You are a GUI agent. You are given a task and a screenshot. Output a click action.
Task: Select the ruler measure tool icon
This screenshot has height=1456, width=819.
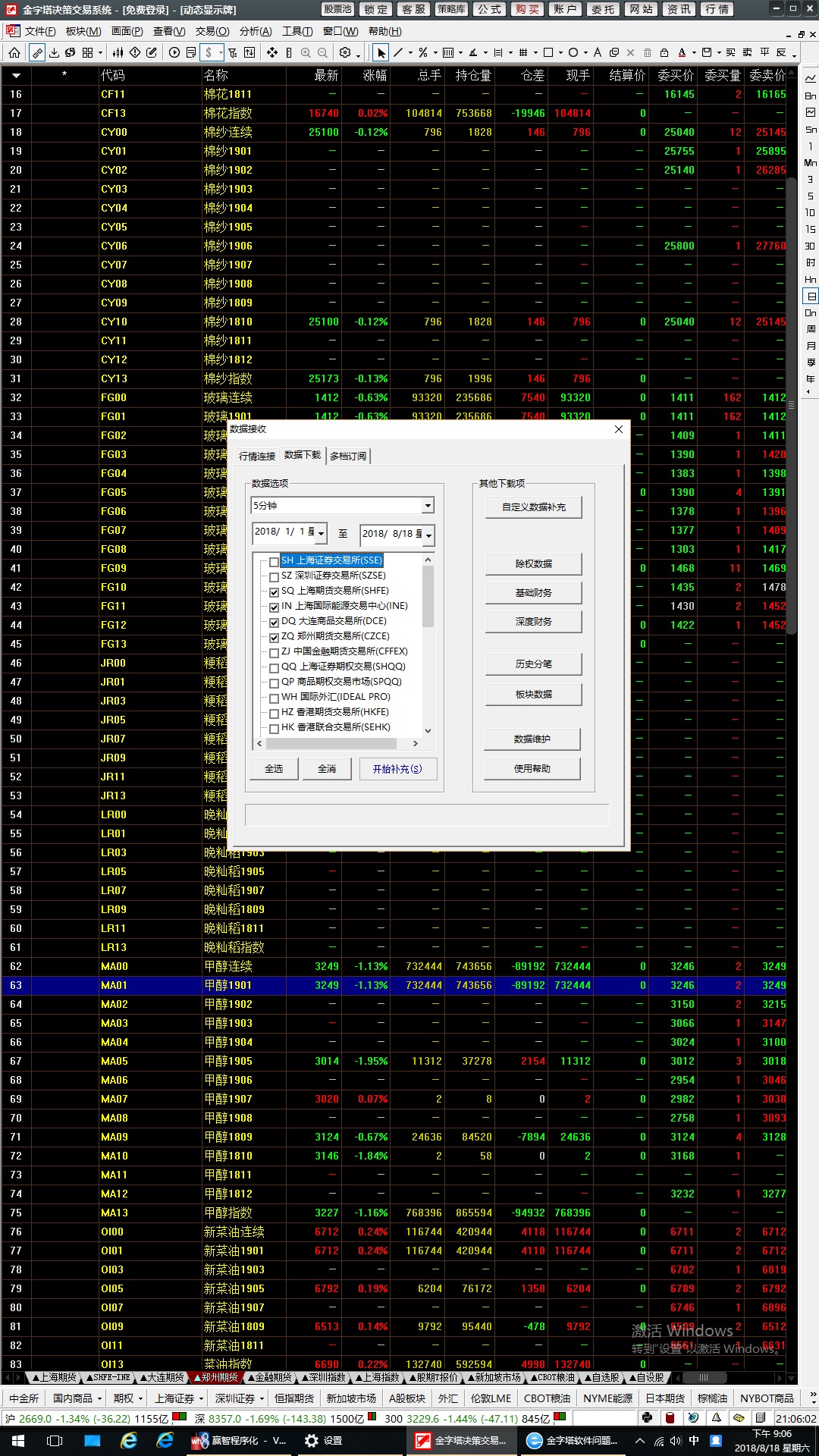pos(37,52)
